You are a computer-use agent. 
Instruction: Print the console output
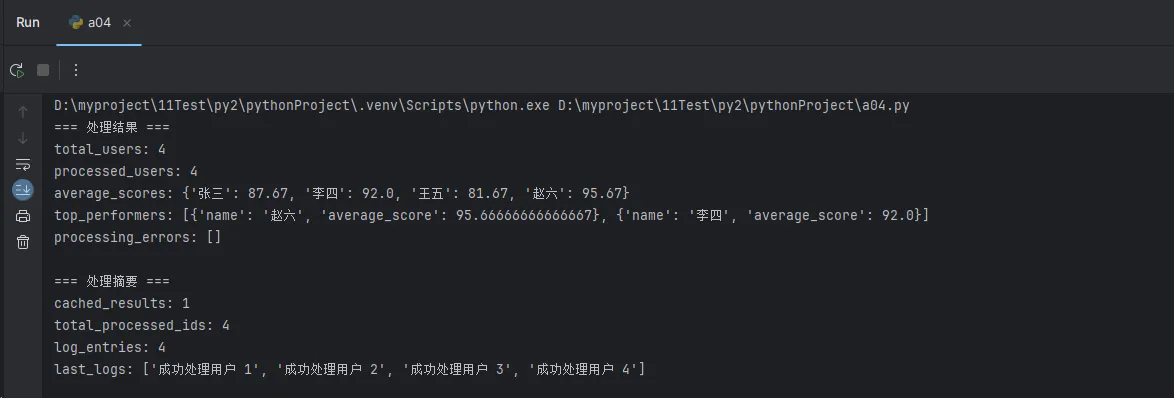[23, 216]
